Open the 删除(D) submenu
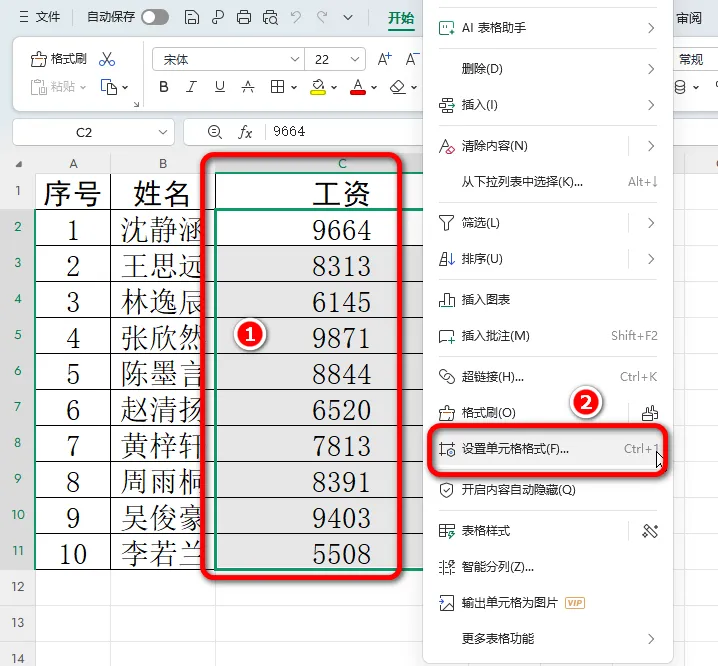The image size is (718, 666). (x=547, y=69)
